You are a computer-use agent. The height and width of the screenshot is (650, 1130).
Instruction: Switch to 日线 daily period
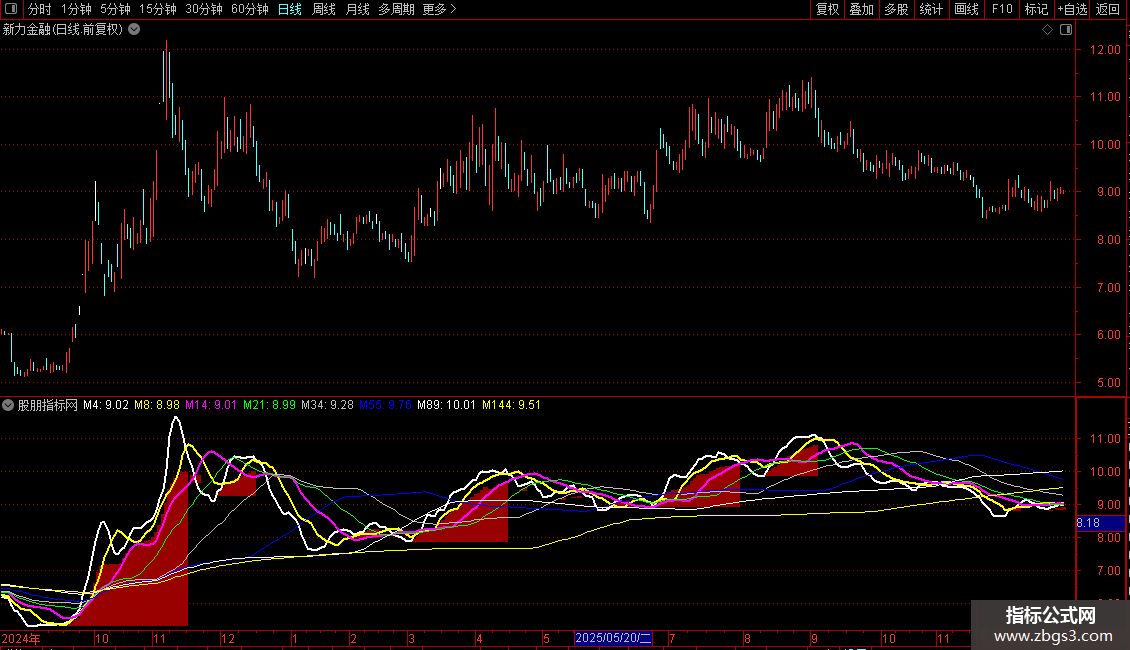pos(289,9)
